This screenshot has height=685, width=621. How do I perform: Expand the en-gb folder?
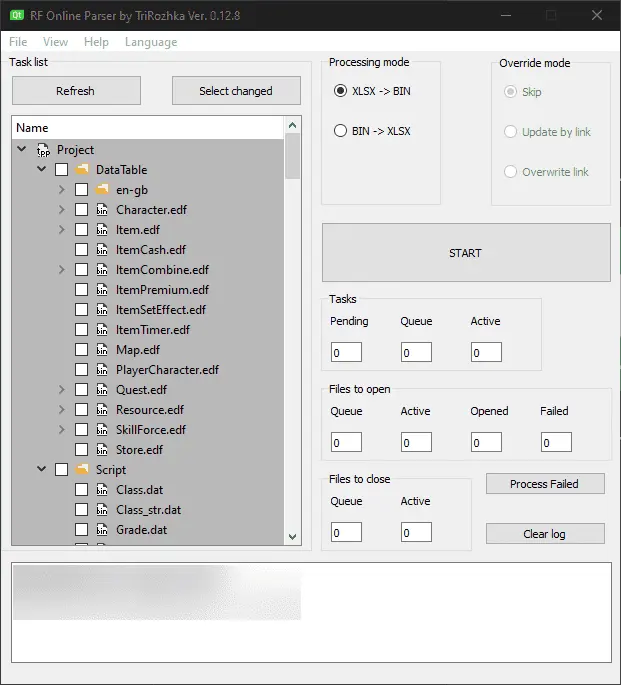62,190
